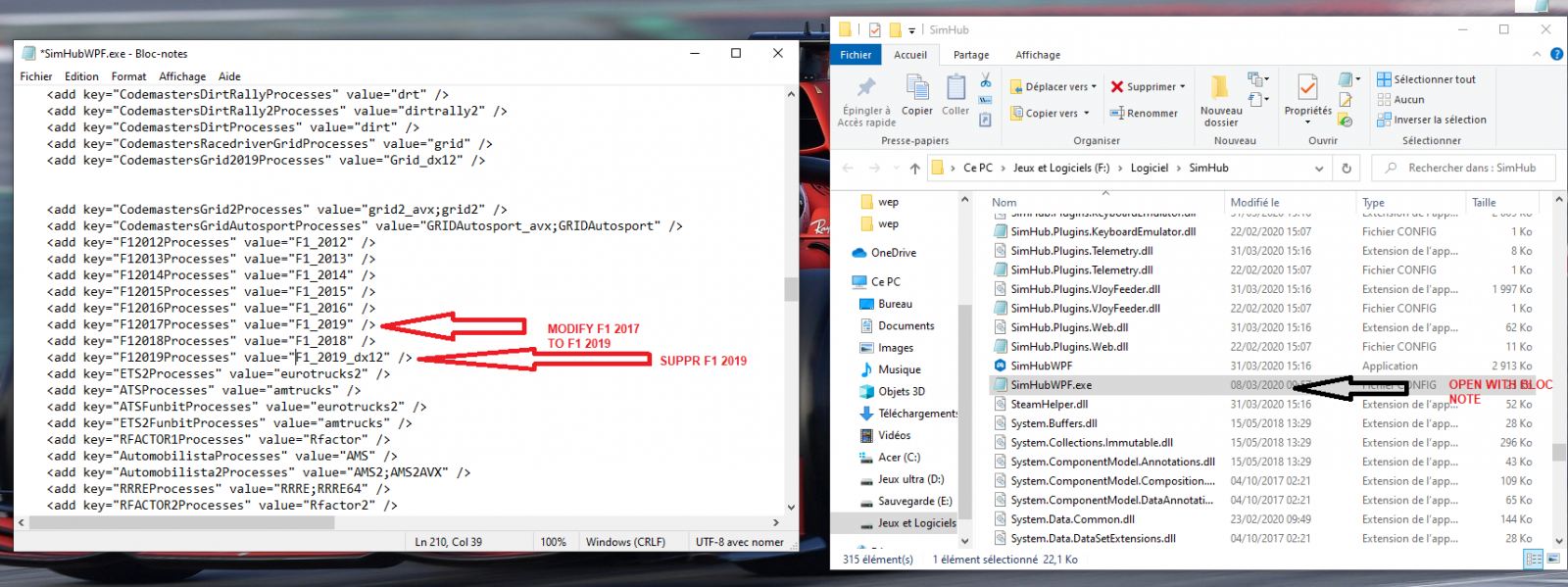
Task: Open Déplacer vers dropdown
Action: click(x=1054, y=87)
